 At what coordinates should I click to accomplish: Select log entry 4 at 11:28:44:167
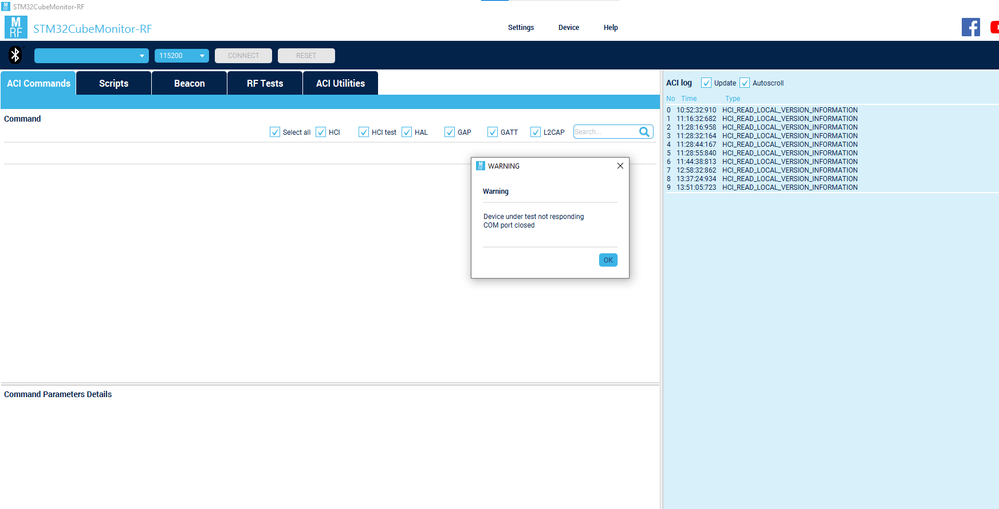[762, 145]
